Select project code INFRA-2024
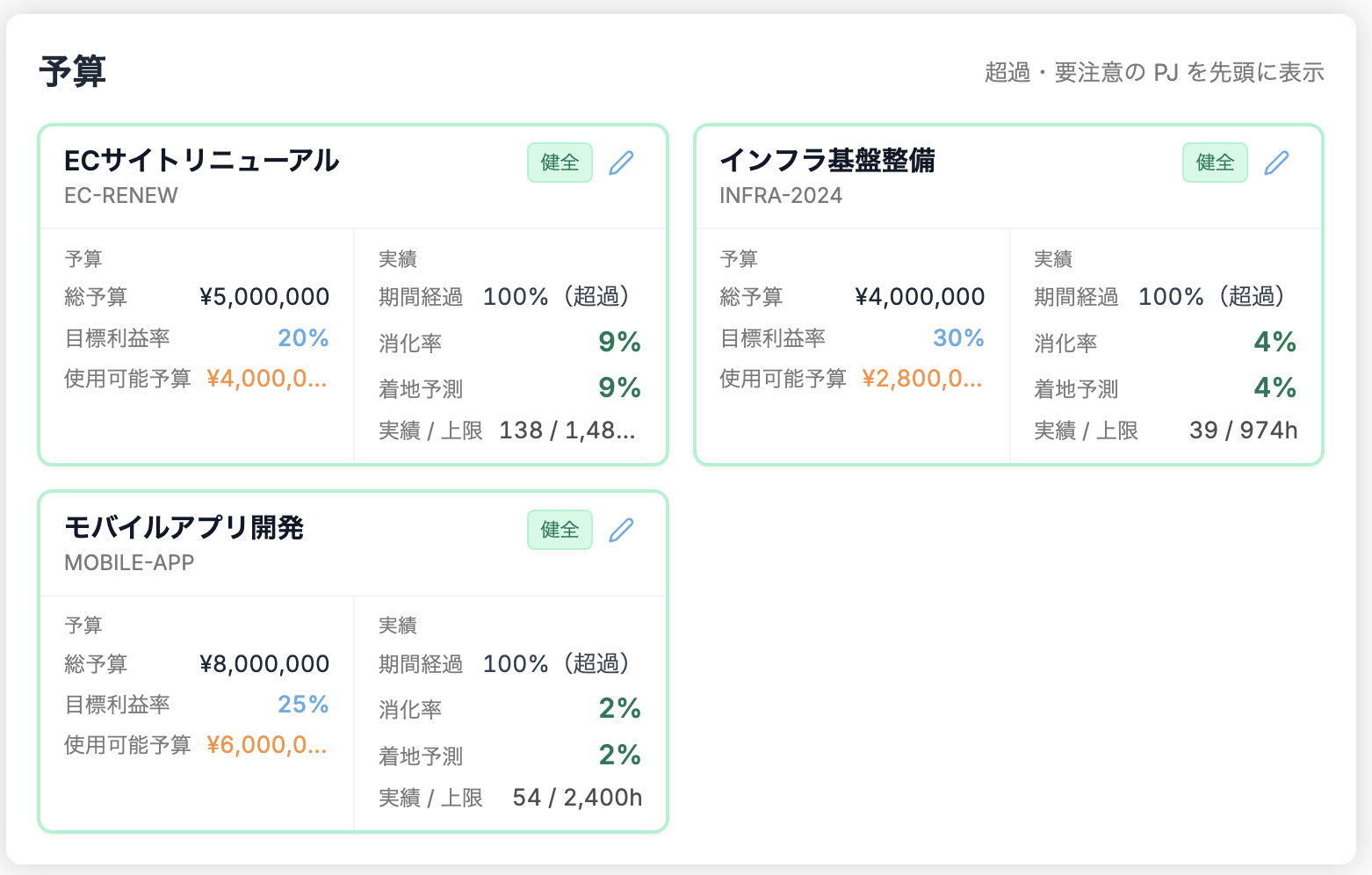The width and height of the screenshot is (1372, 875). click(781, 195)
